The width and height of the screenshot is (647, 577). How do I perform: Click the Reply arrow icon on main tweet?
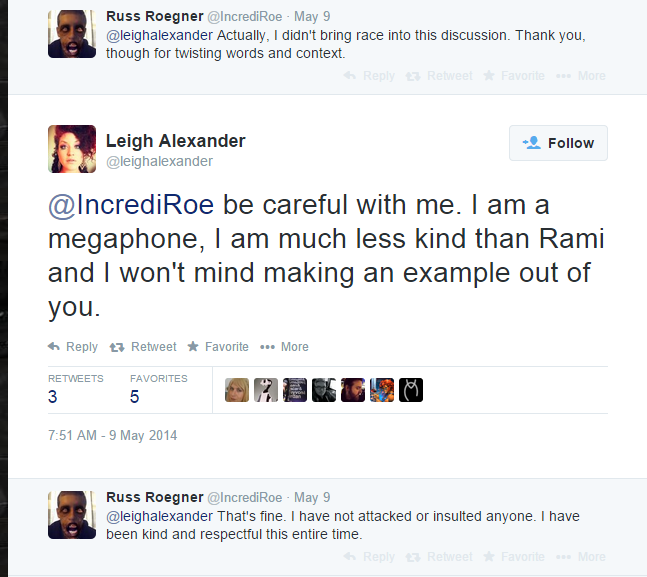pos(54,347)
